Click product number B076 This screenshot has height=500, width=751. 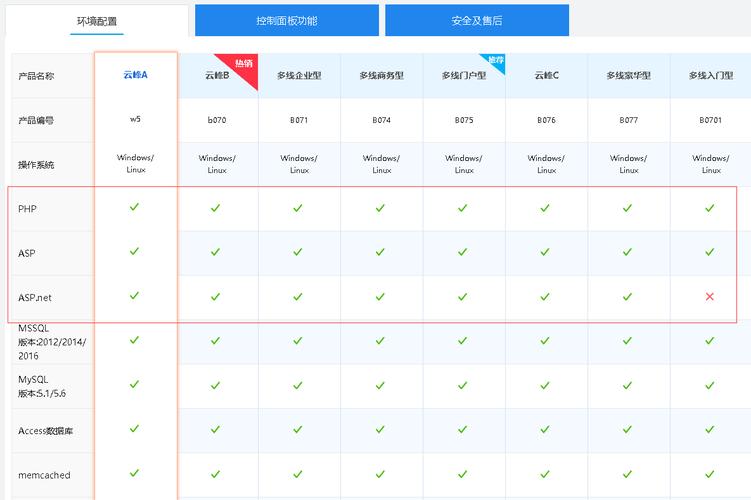pyautogui.click(x=546, y=120)
